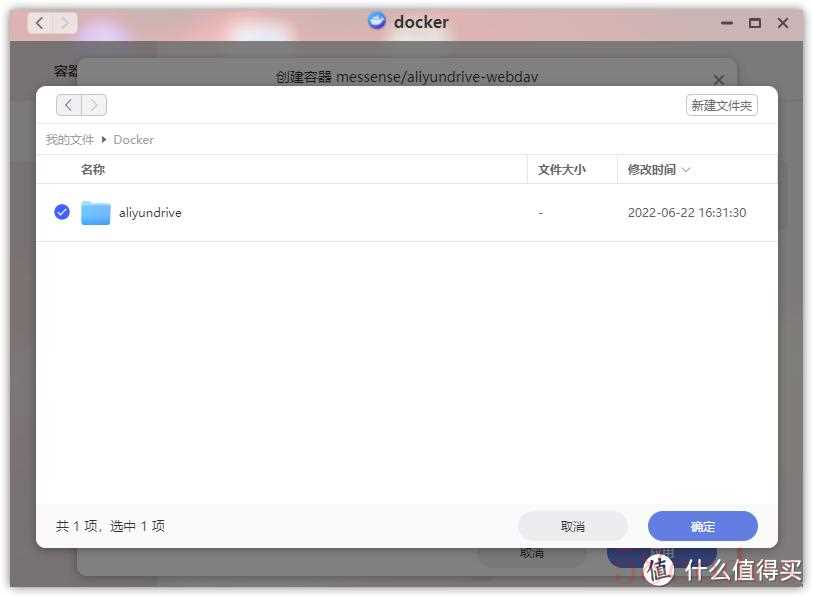Maximize the docker window
Viewport: 813px width, 597px height.
point(755,23)
